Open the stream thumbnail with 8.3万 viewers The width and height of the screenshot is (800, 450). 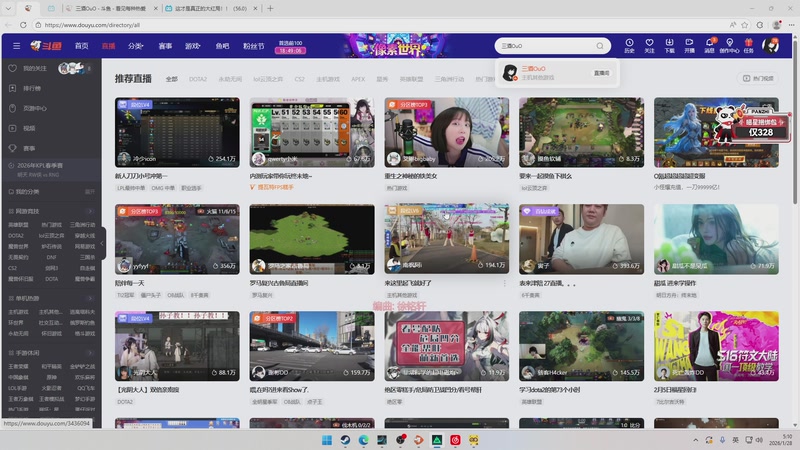(x=581, y=132)
